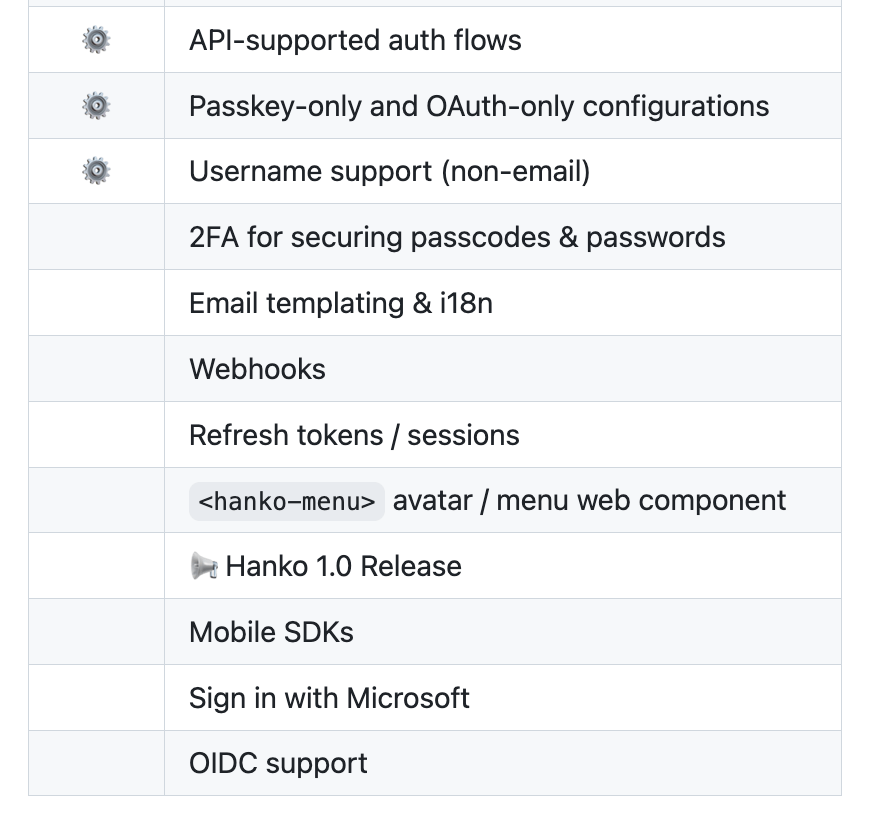The width and height of the screenshot is (890, 824).
Task: Click the gear icon beside Username support
Action: point(96,172)
